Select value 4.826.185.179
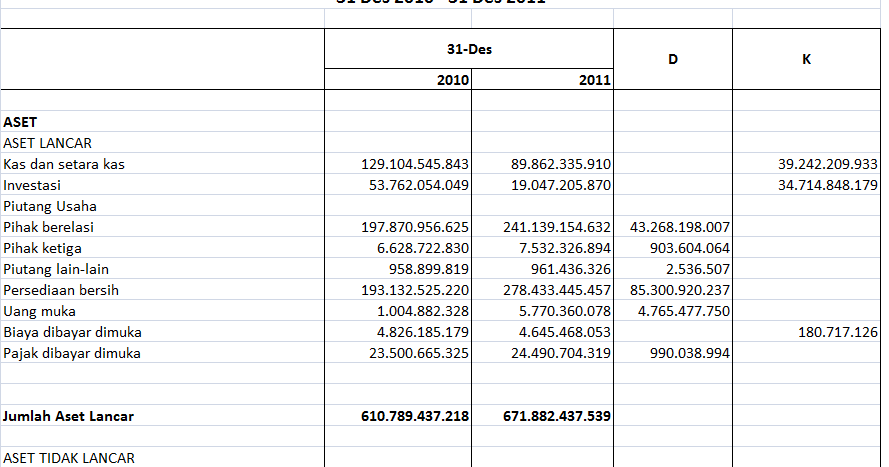889x467 pixels. coord(423,332)
